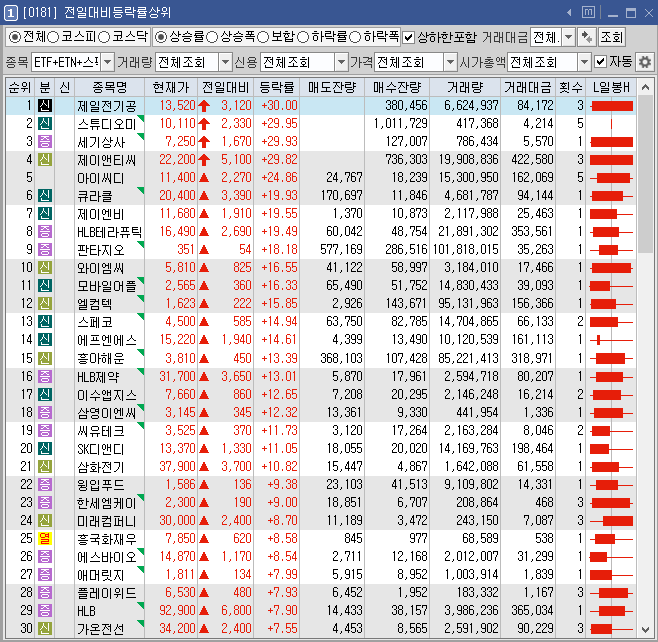Click the 신 badge icon for SK디앤디

click(45, 449)
